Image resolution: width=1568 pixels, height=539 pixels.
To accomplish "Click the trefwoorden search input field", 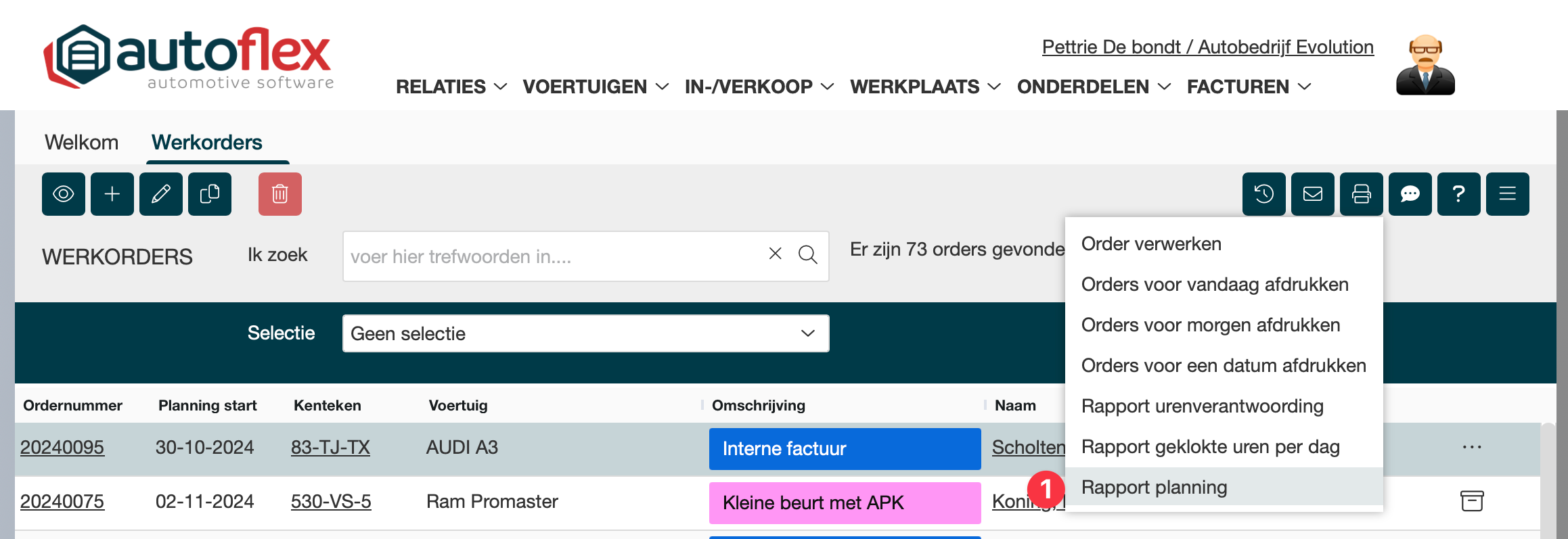I will [x=552, y=256].
